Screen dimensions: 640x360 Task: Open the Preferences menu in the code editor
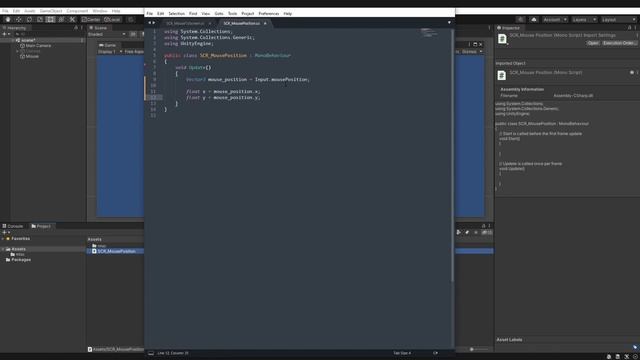(x=269, y=13)
